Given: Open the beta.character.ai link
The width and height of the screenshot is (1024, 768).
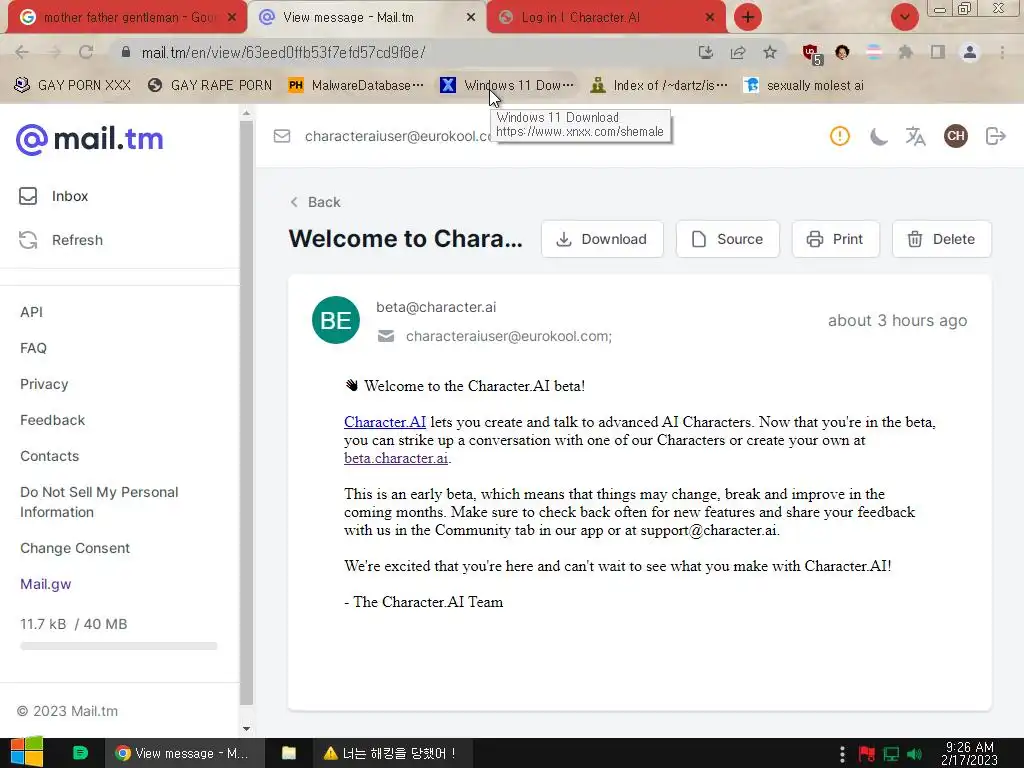Looking at the screenshot, I should coord(396,458).
